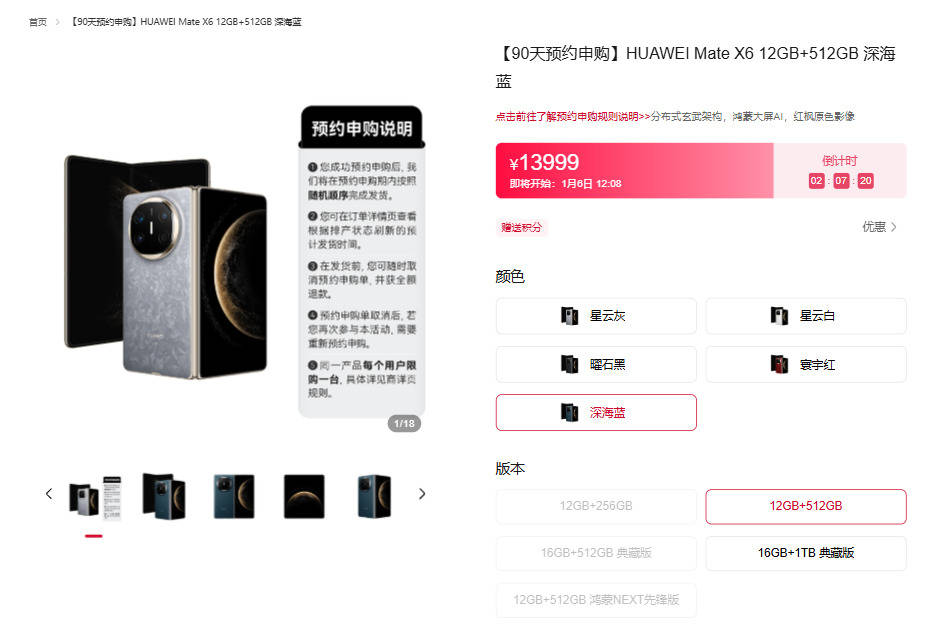Choose the 16GB+1TB 典藏版 version
The image size is (930, 630).
coord(805,553)
